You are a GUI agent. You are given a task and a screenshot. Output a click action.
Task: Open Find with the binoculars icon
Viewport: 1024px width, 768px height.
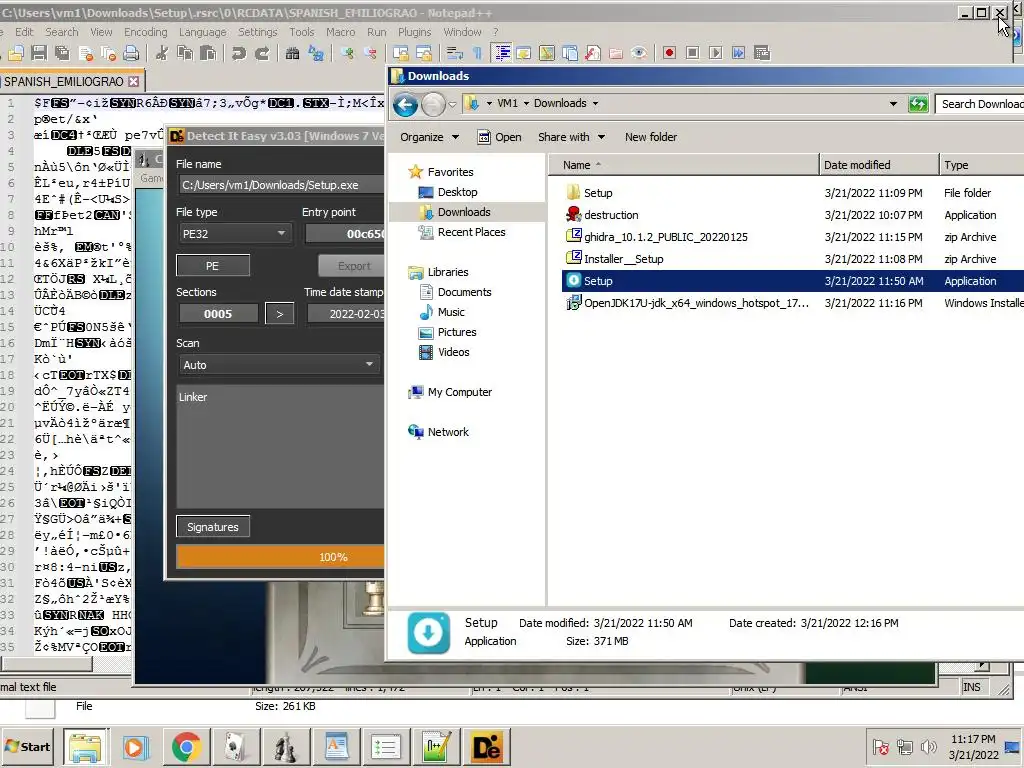coord(293,53)
